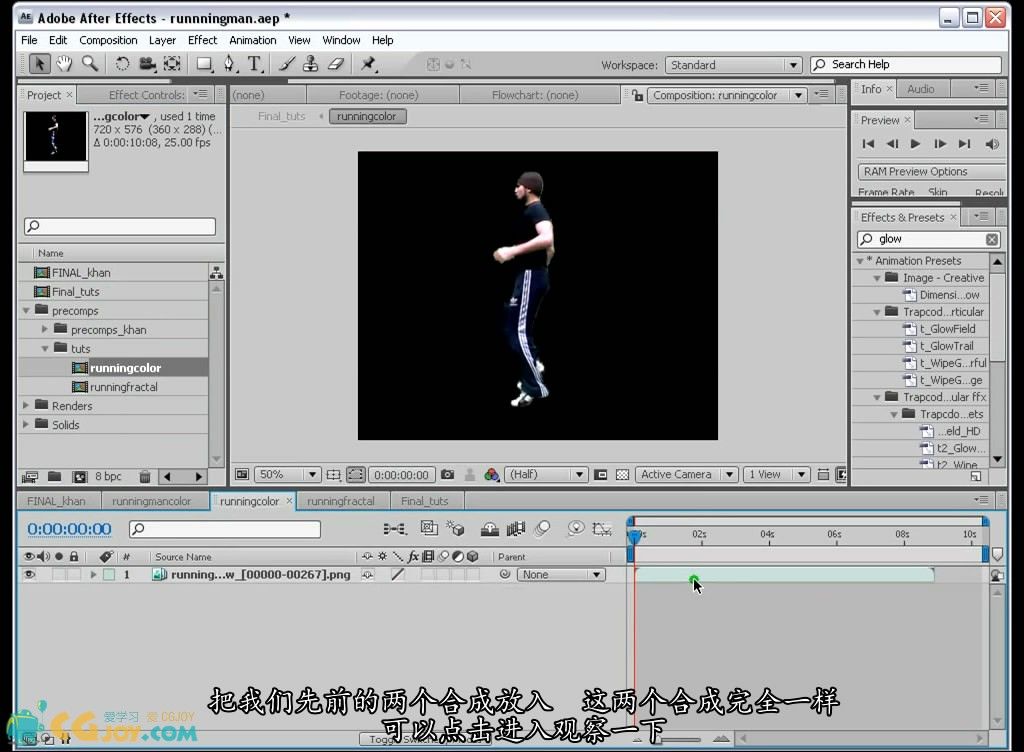Toggle solo switch for layer 1
This screenshot has height=752, width=1024.
[x=59, y=574]
